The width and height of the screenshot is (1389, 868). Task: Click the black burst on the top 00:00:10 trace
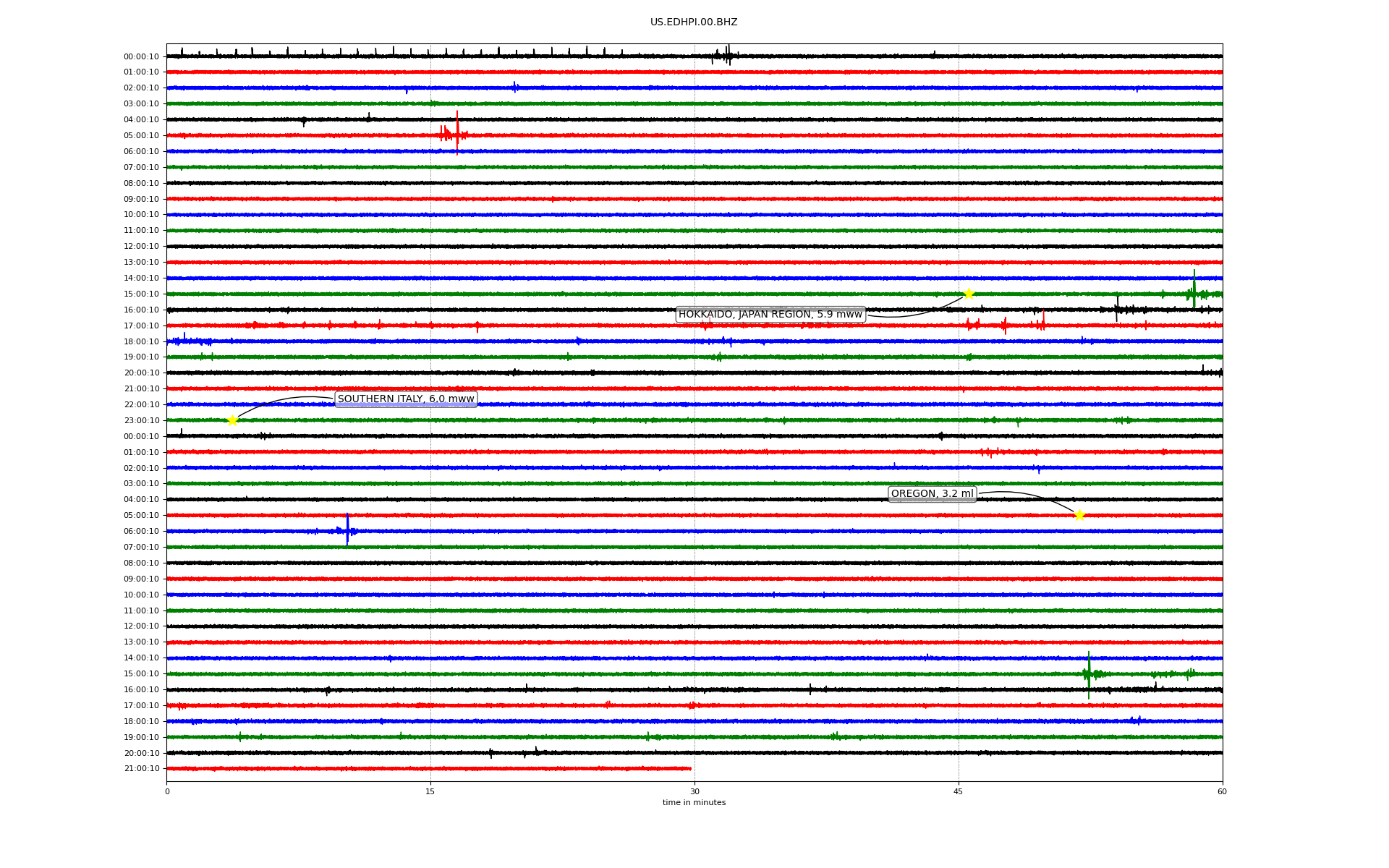click(726, 55)
